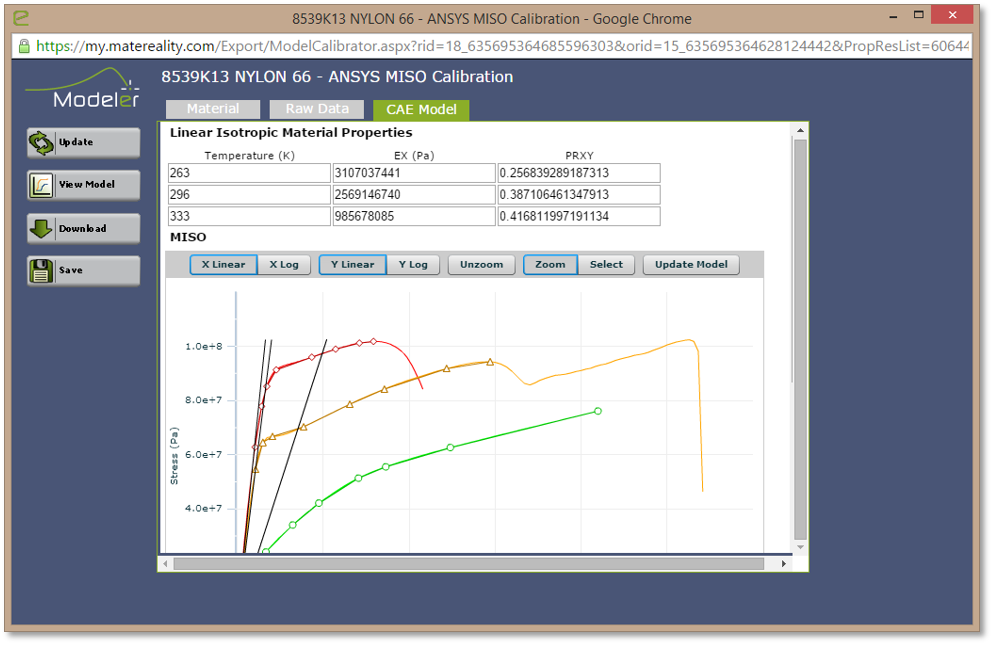Image resolution: width=993 pixels, height=645 pixels.
Task: Click the View Model button label
Action: pos(87,184)
